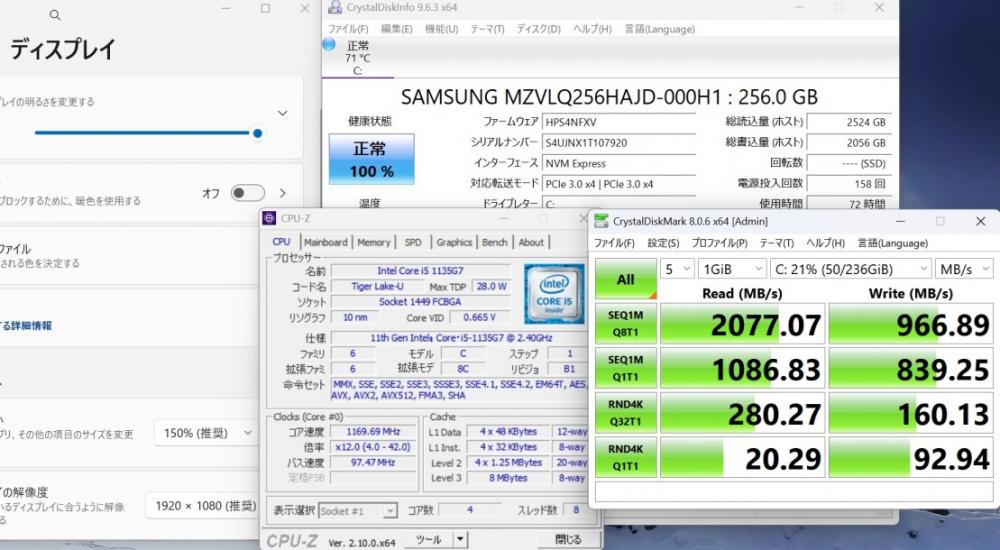Switch to the CPU tab in CPU-Z

[x=281, y=242]
